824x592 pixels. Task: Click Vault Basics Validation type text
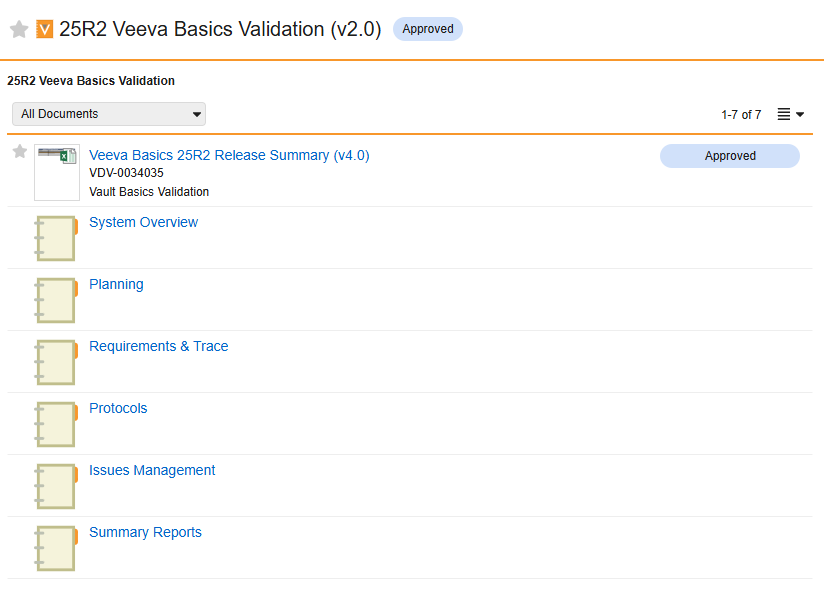[149, 192]
